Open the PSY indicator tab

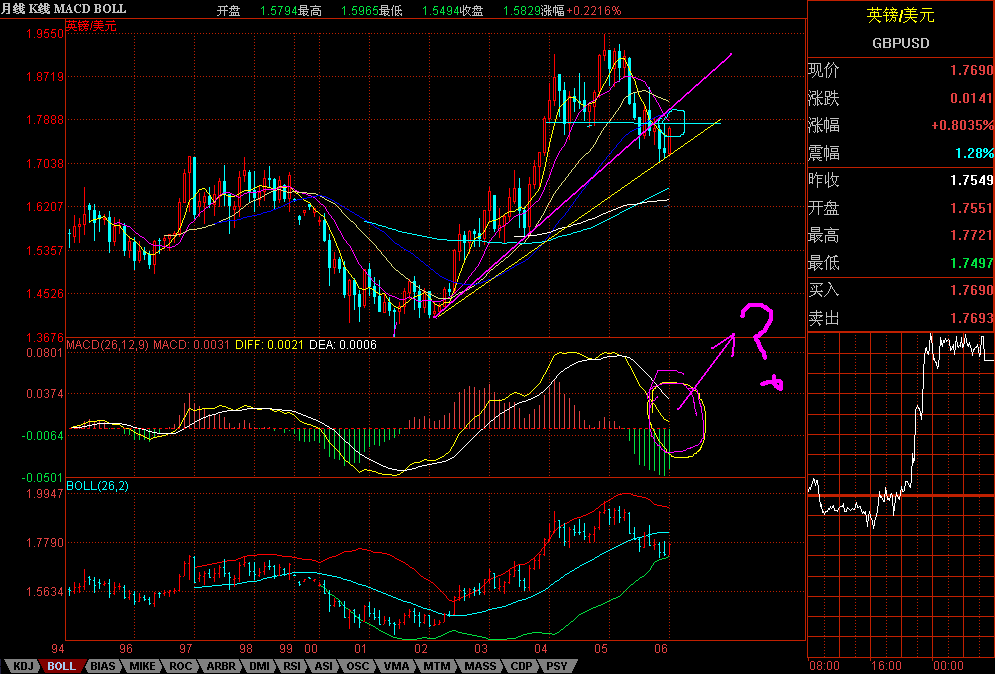[557, 666]
